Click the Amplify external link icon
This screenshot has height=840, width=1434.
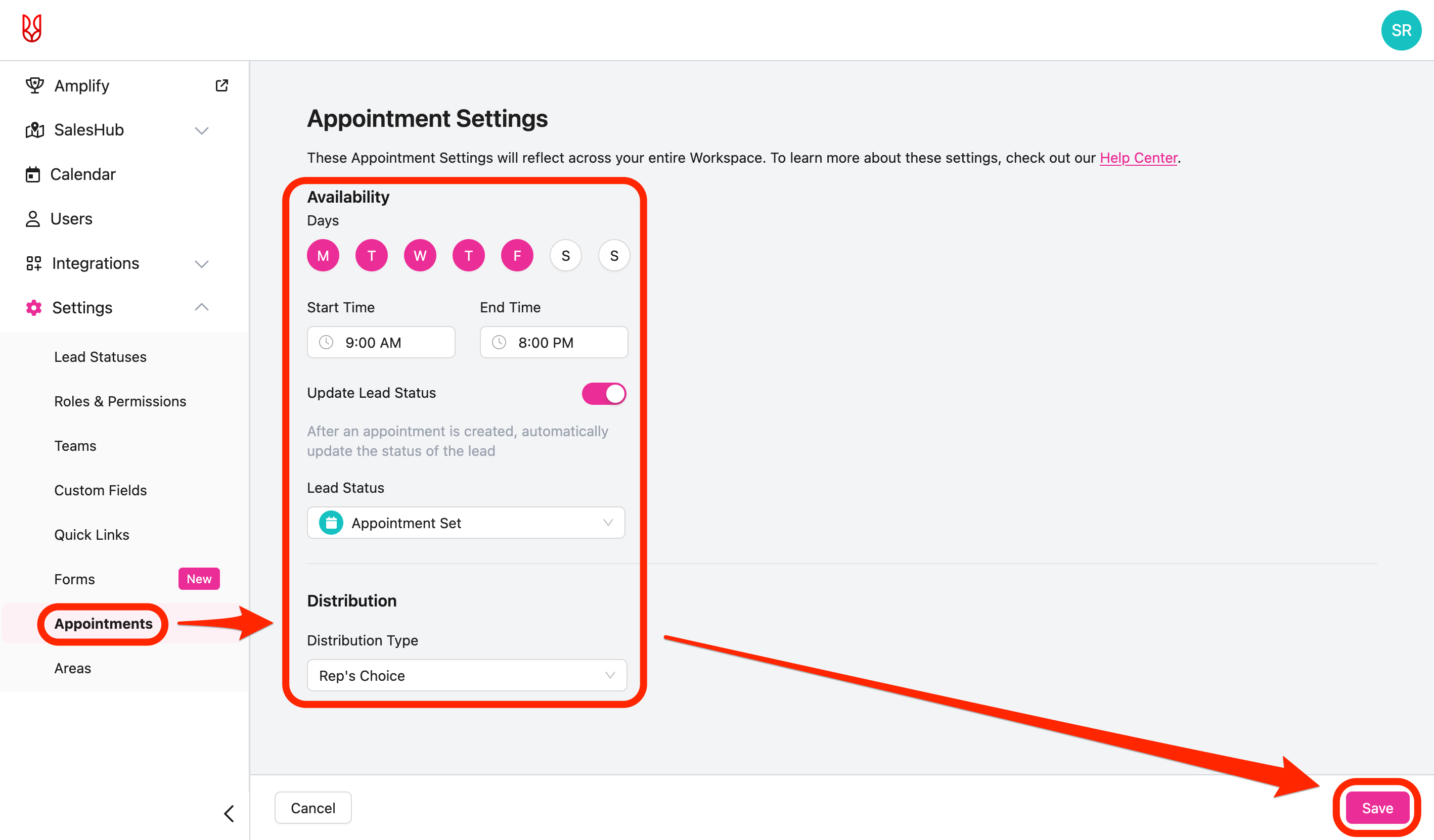click(x=222, y=86)
